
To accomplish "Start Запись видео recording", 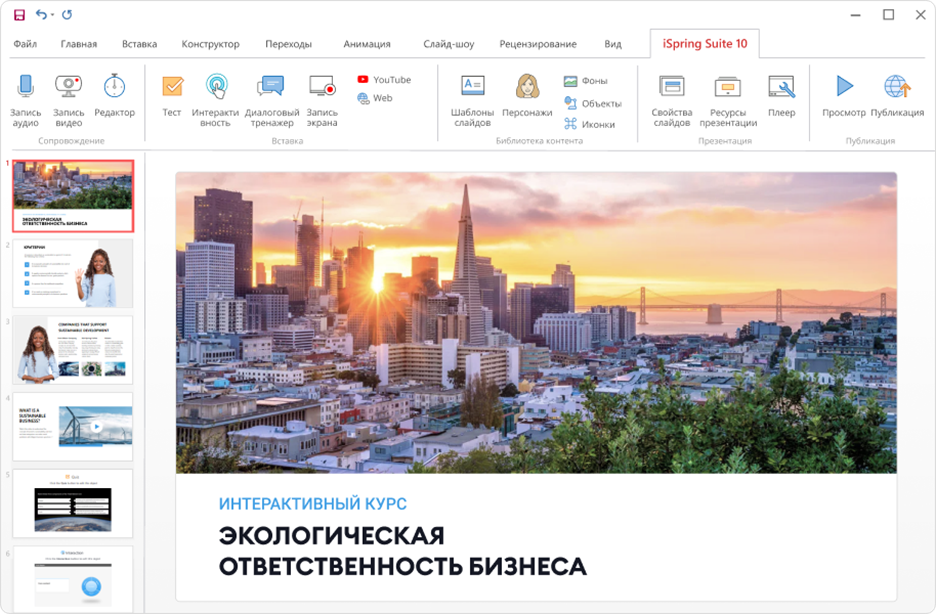I will click(x=69, y=100).
